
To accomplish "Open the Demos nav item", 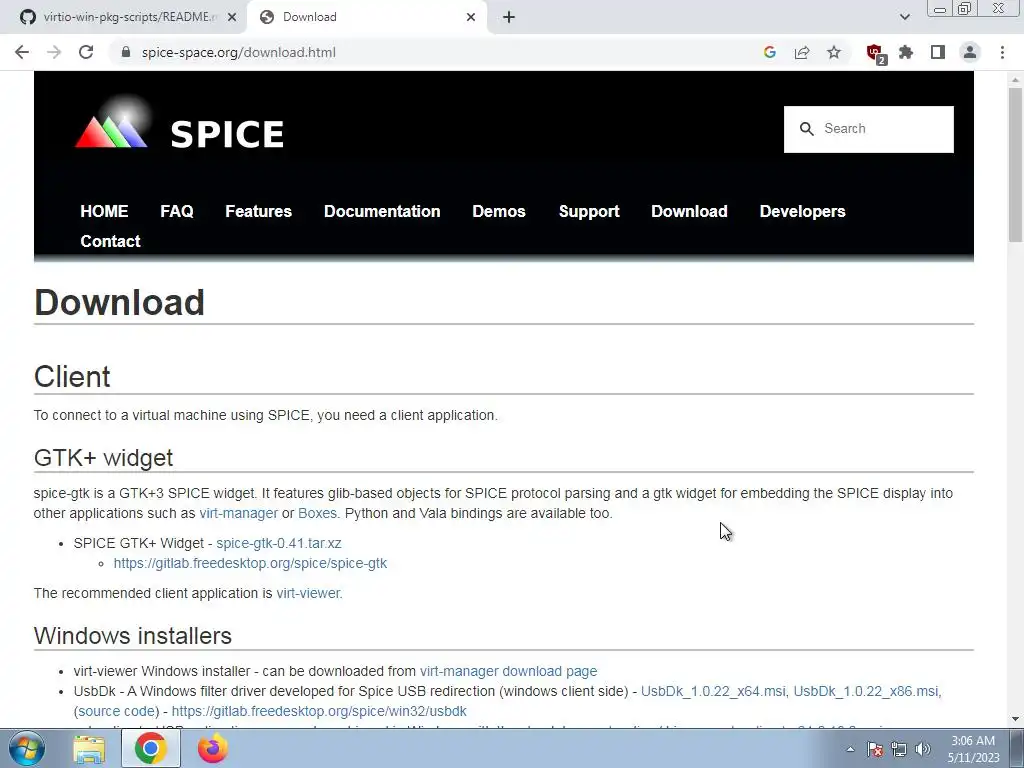I will [x=499, y=211].
